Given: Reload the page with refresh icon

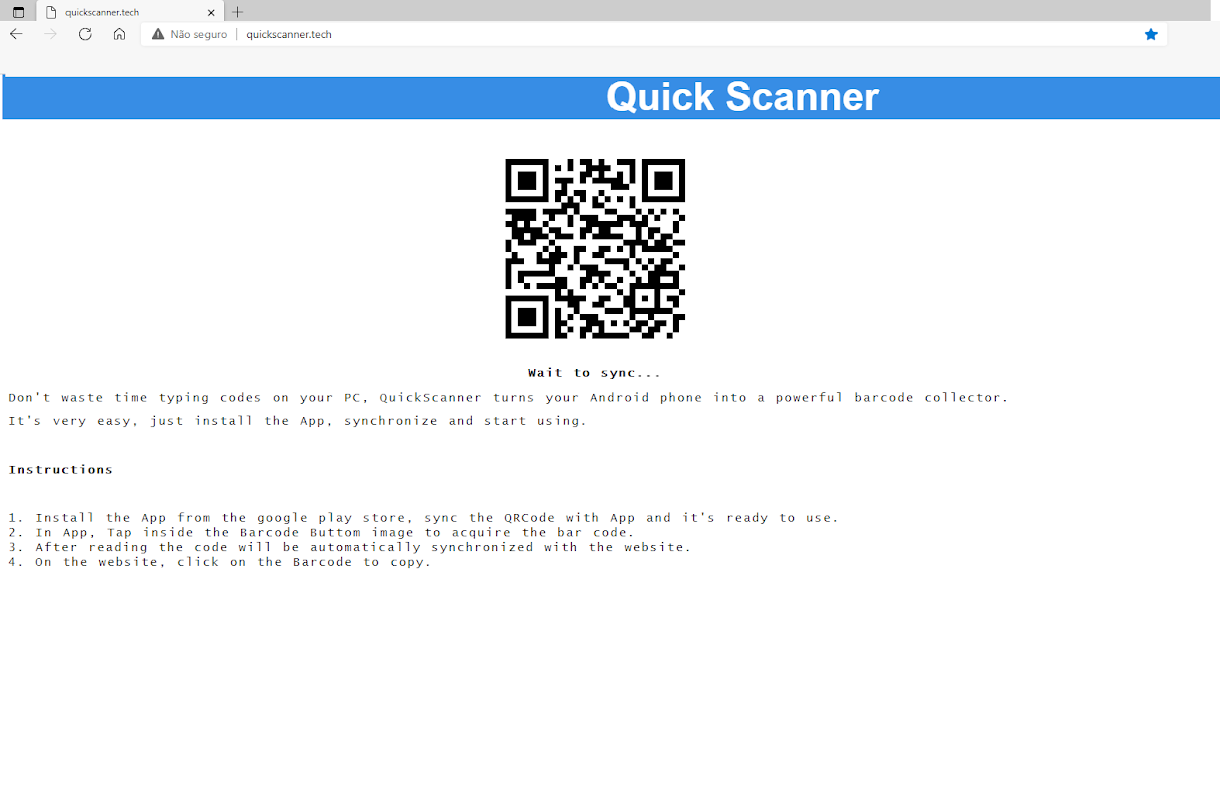Looking at the screenshot, I should click(x=85, y=34).
